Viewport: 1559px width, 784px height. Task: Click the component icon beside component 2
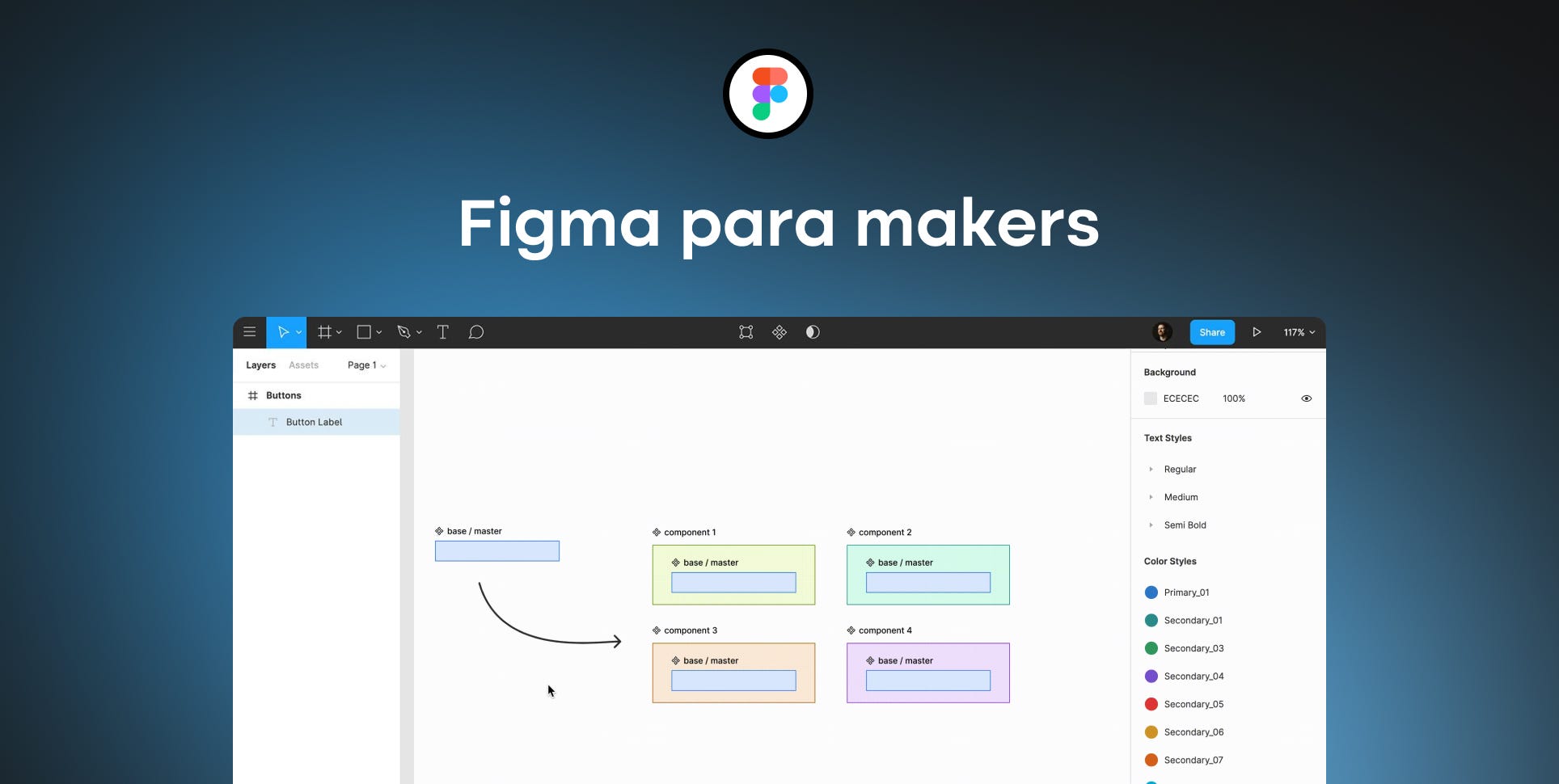851,532
